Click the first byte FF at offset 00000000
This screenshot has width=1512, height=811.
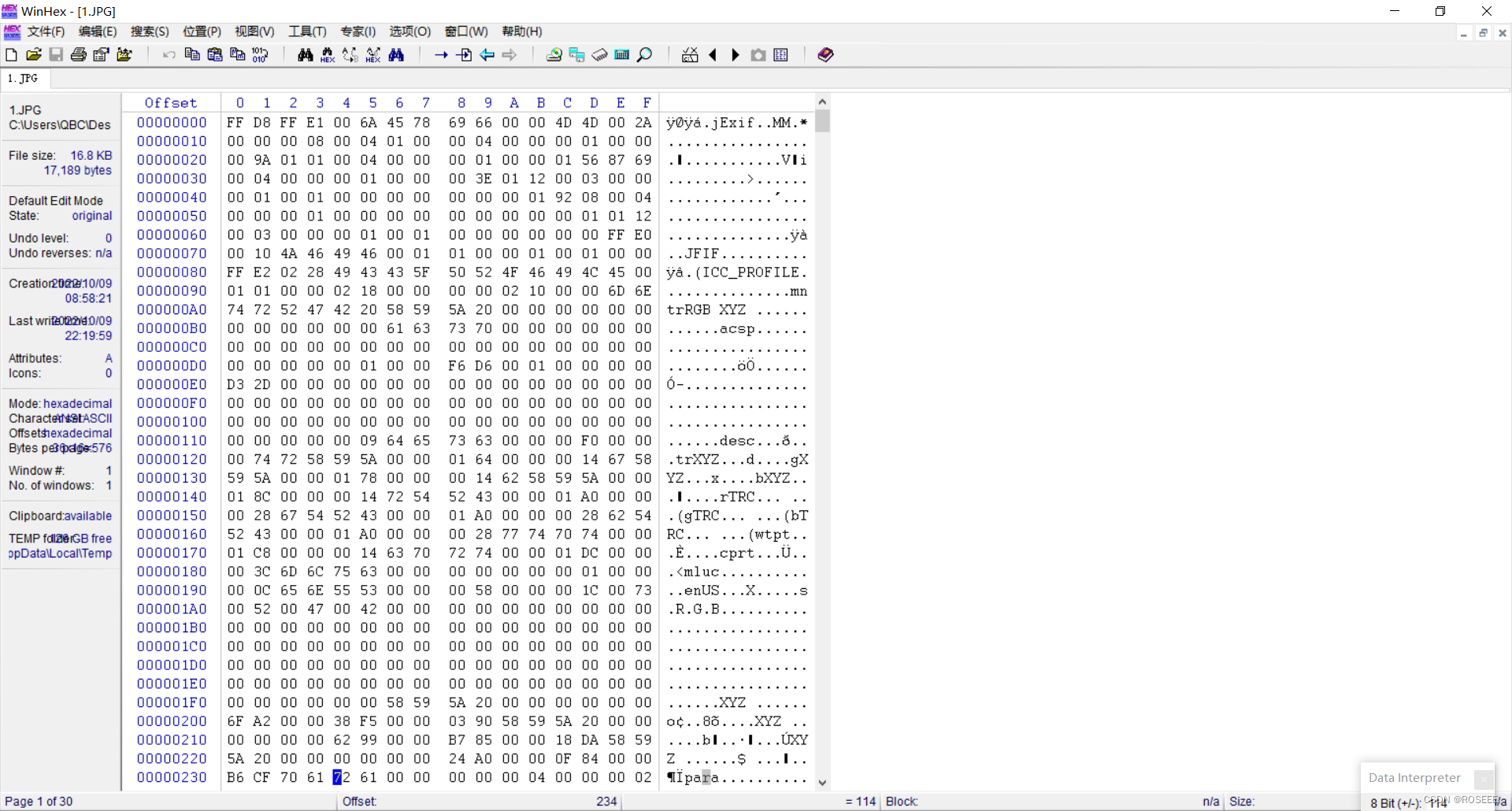pos(235,123)
